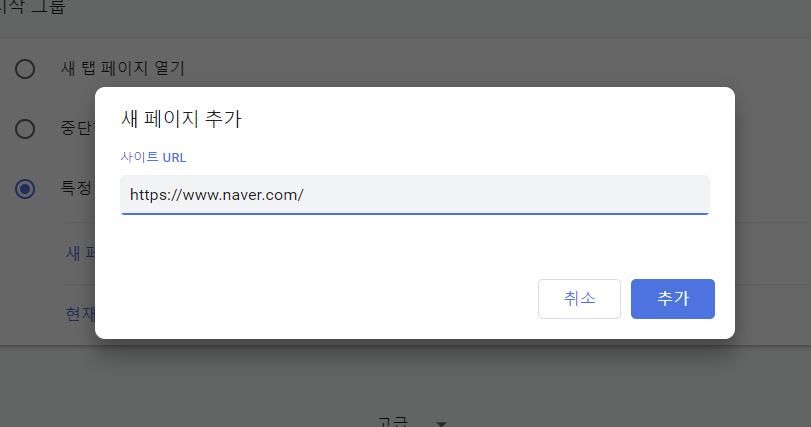Image resolution: width=811 pixels, height=427 pixels.
Task: Expand the 고급 section arrow at bottom
Action: coord(441,423)
